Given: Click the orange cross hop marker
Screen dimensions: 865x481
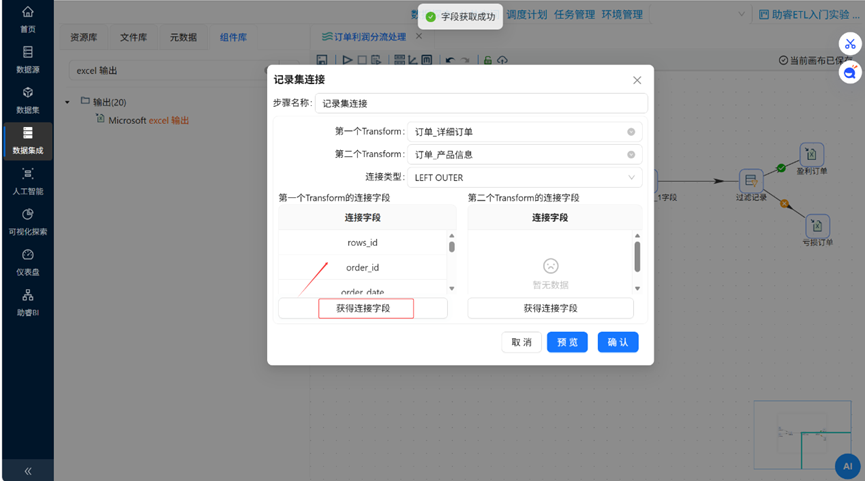Looking at the screenshot, I should pos(784,204).
